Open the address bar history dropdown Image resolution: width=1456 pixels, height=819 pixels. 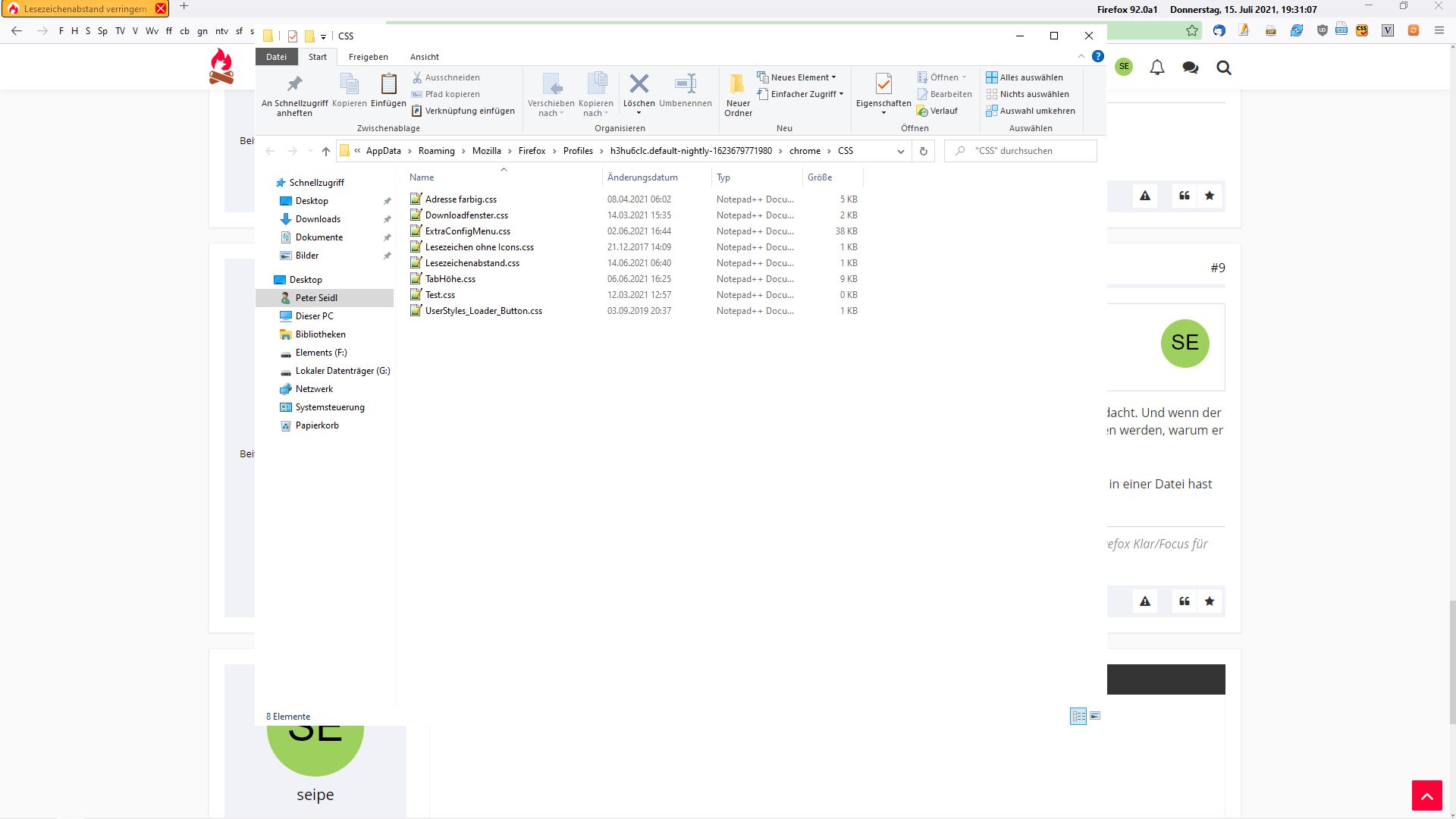pyautogui.click(x=900, y=151)
